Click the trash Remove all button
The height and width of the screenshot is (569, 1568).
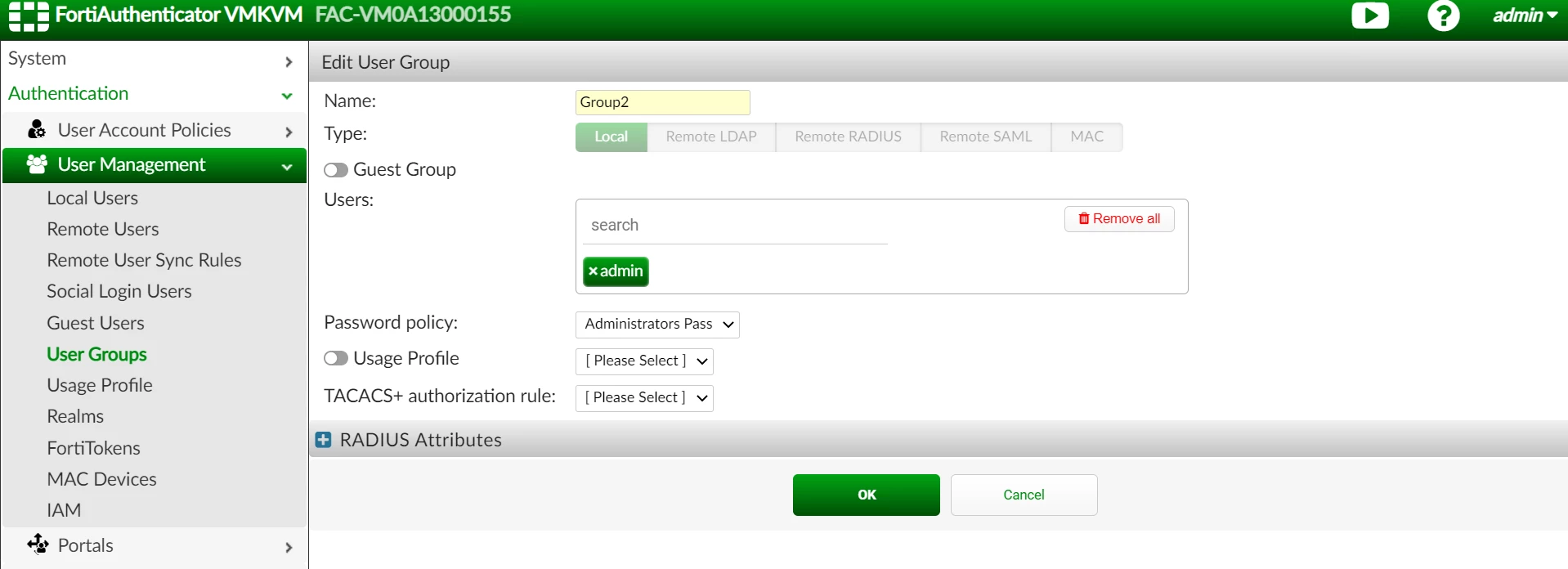(1119, 219)
